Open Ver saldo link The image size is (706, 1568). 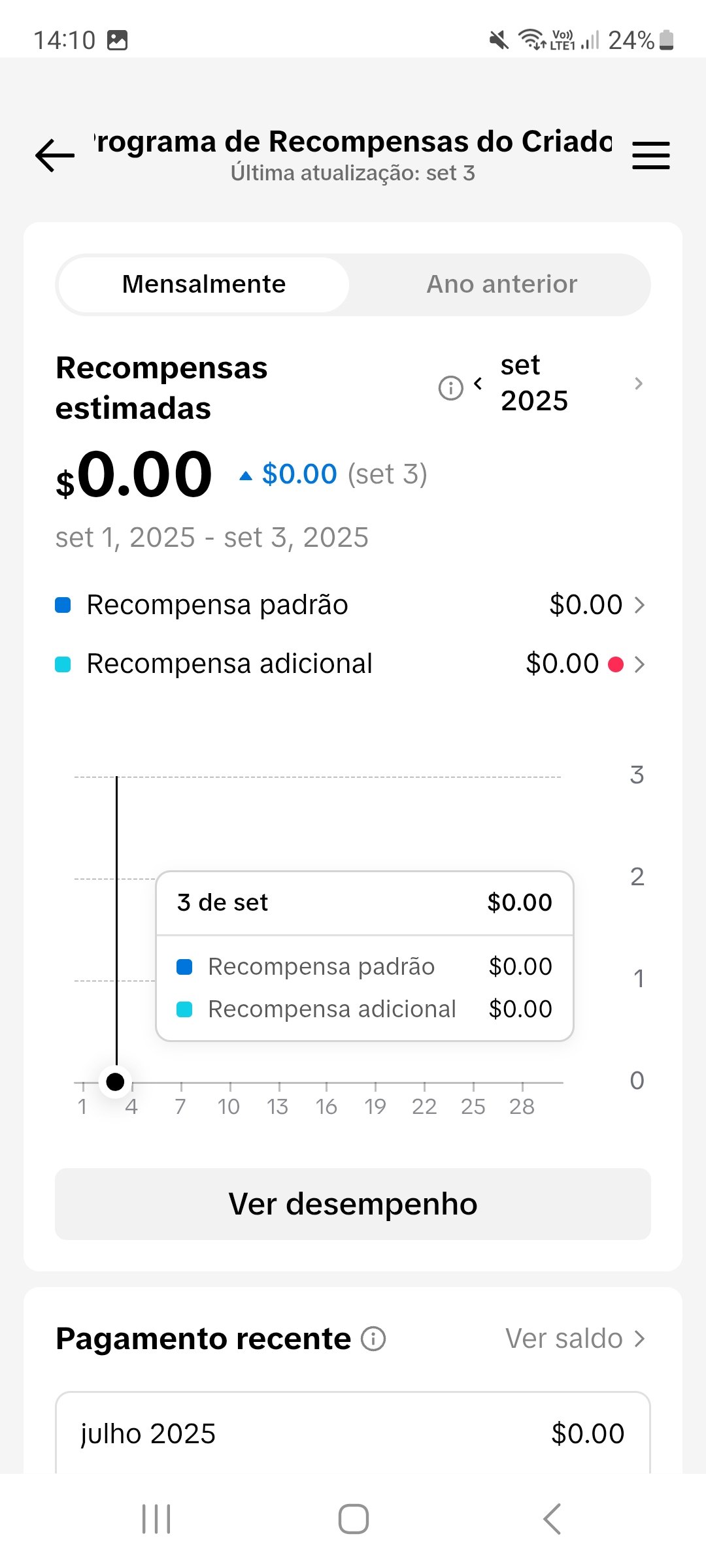tap(575, 1339)
